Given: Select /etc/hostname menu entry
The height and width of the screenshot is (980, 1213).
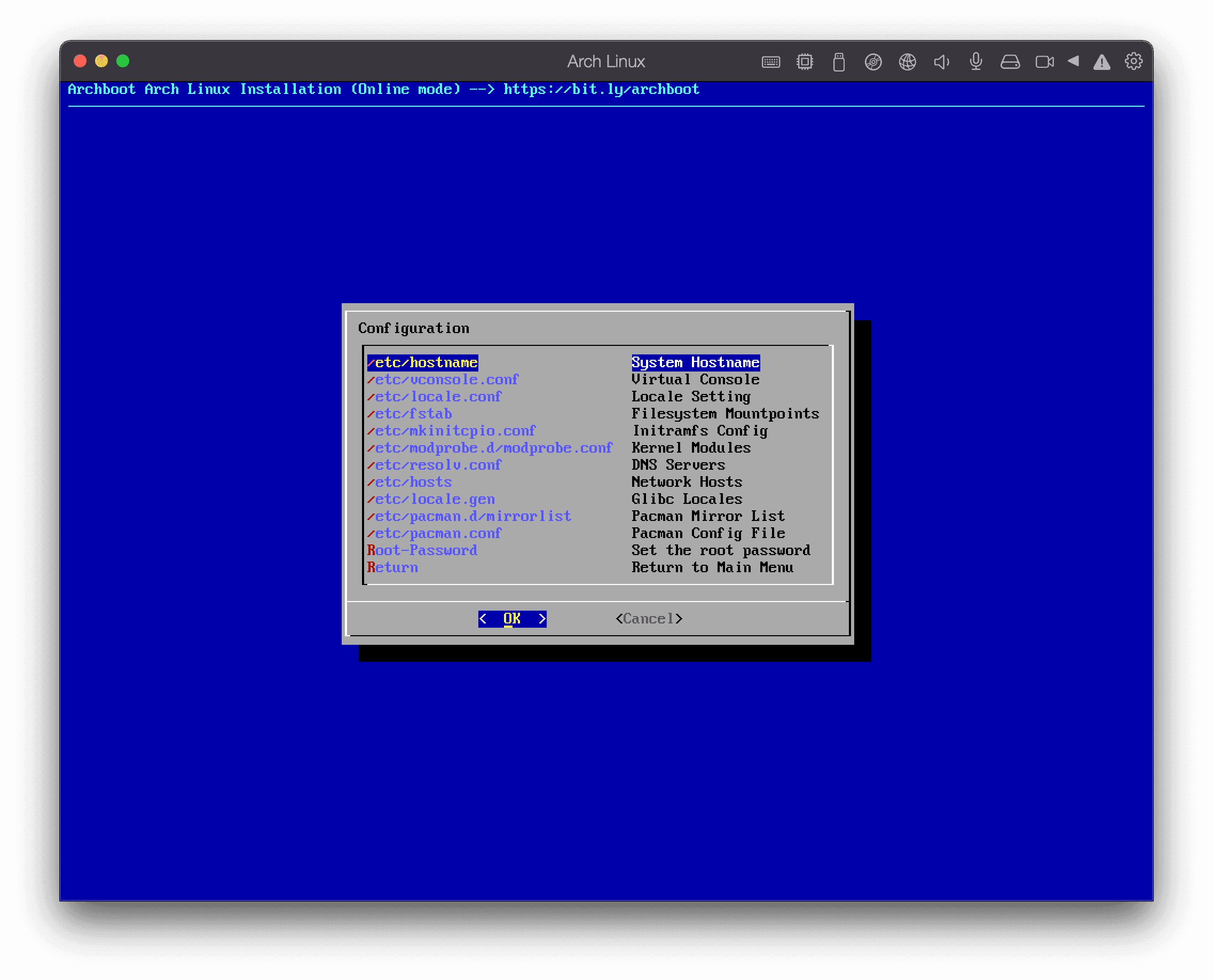Looking at the screenshot, I should 422,362.
